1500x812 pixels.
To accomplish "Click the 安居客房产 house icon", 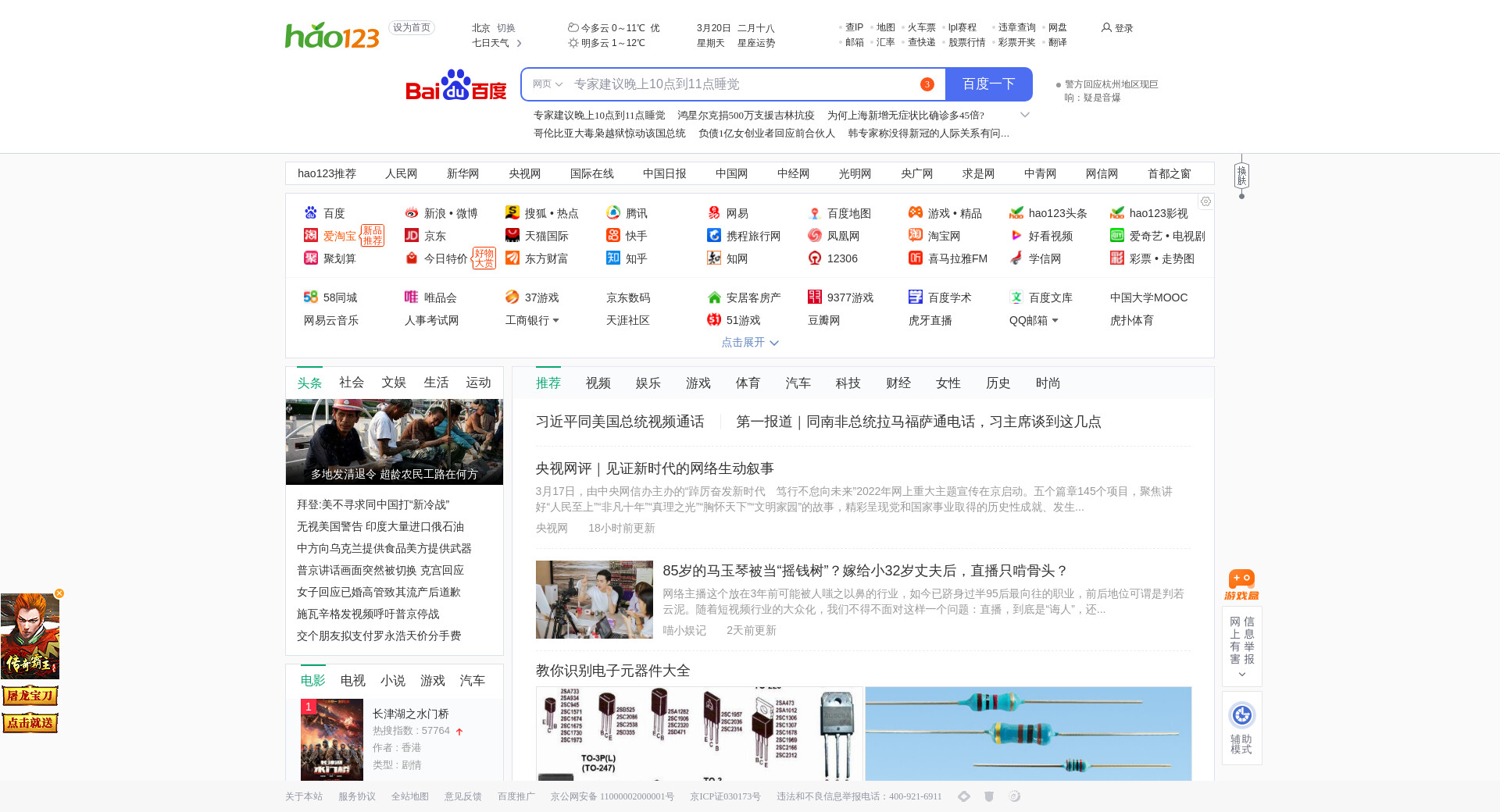I will tap(714, 297).
